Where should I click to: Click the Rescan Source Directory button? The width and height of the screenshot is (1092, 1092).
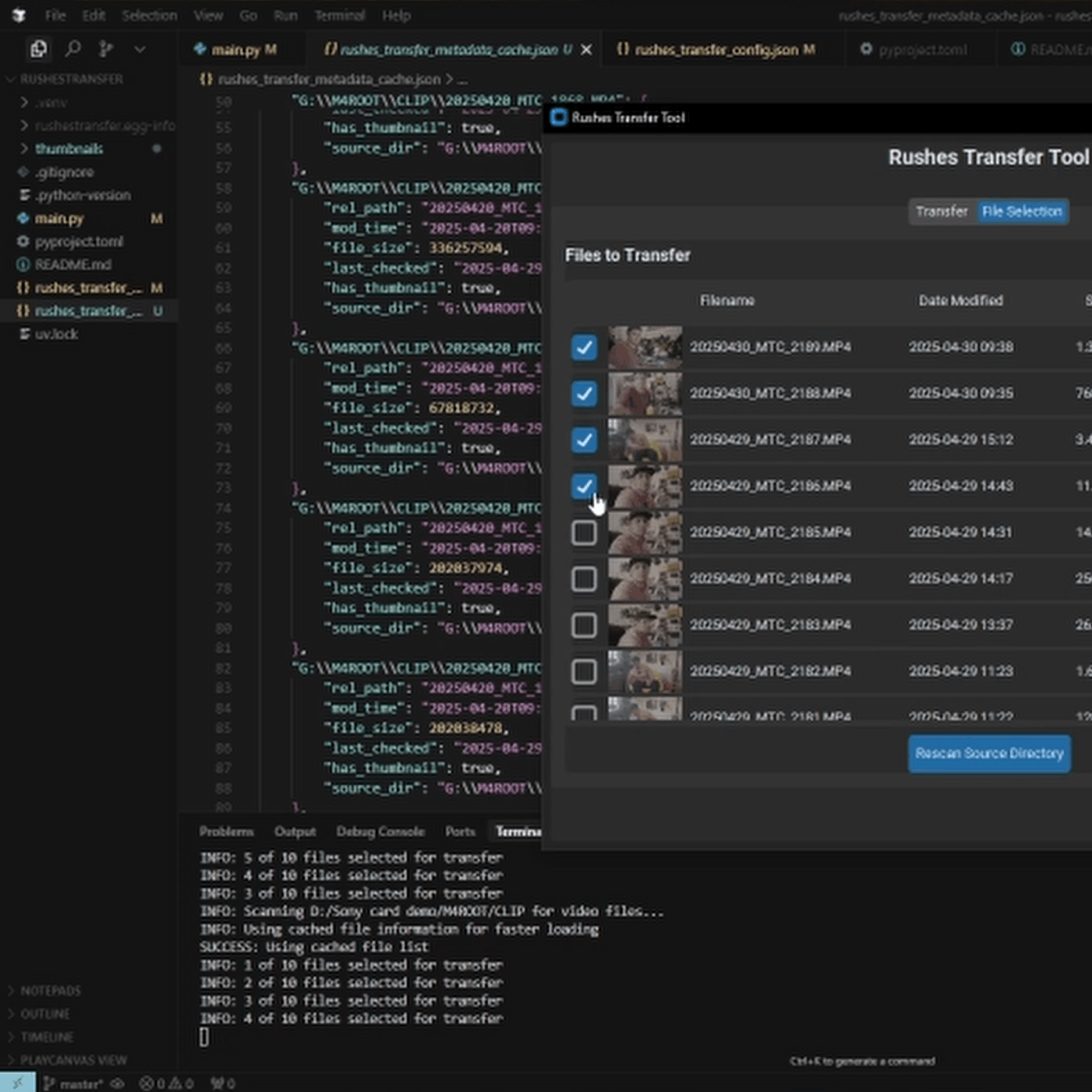tap(989, 753)
